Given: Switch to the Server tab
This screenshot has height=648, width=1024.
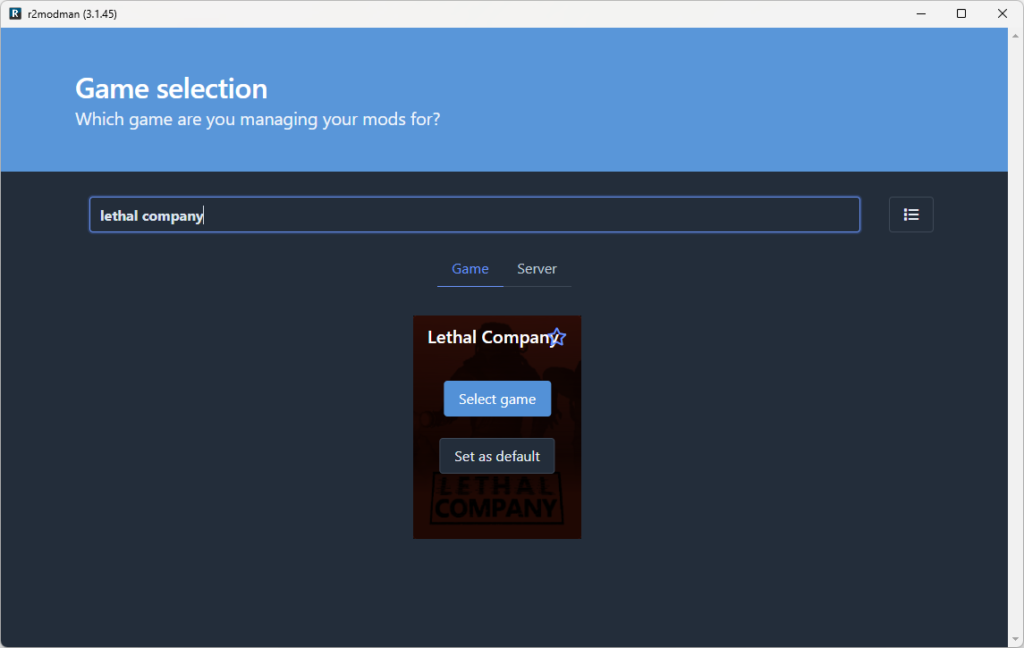Looking at the screenshot, I should click(537, 269).
